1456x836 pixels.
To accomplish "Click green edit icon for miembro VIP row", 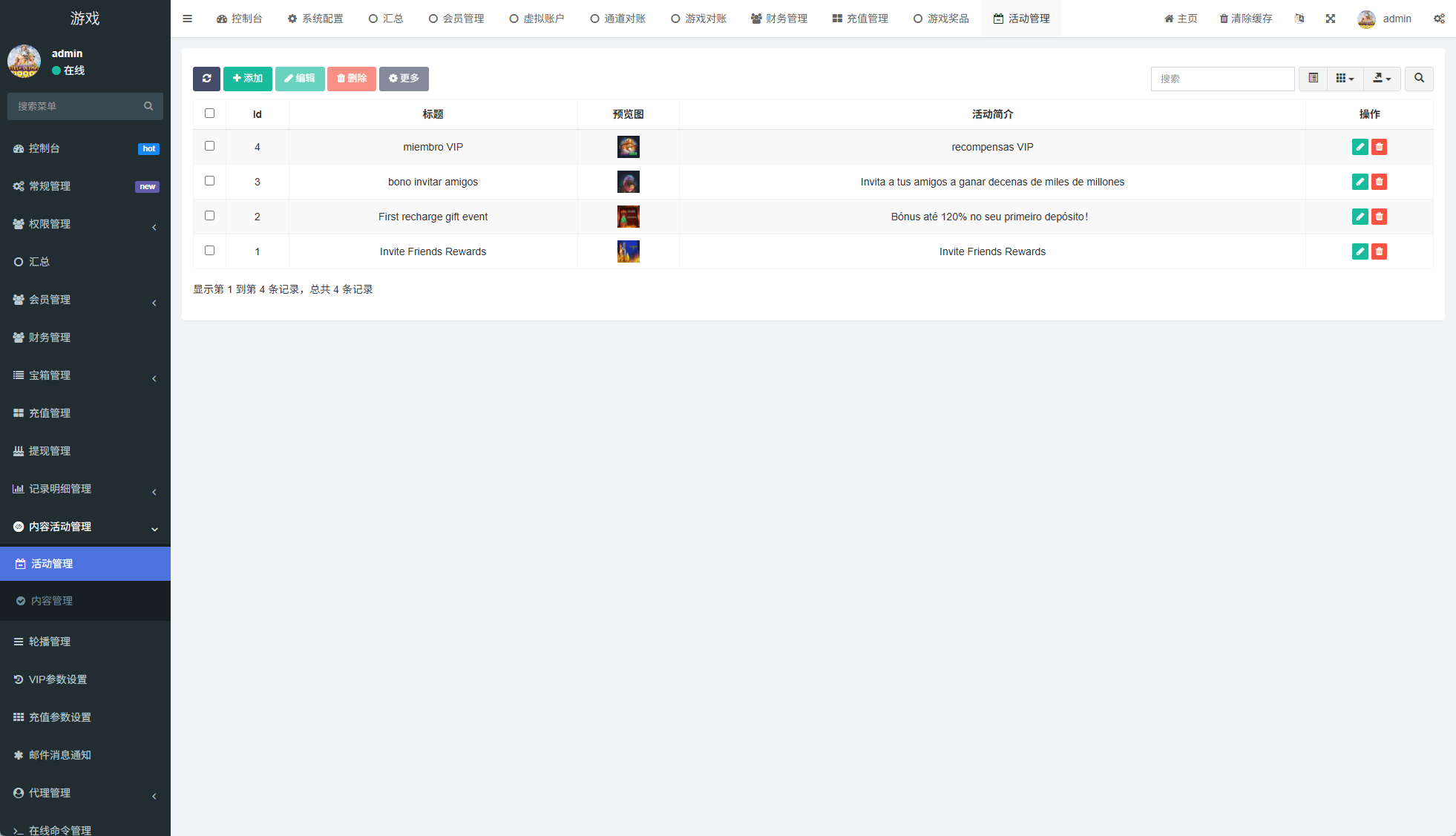I will (x=1360, y=147).
